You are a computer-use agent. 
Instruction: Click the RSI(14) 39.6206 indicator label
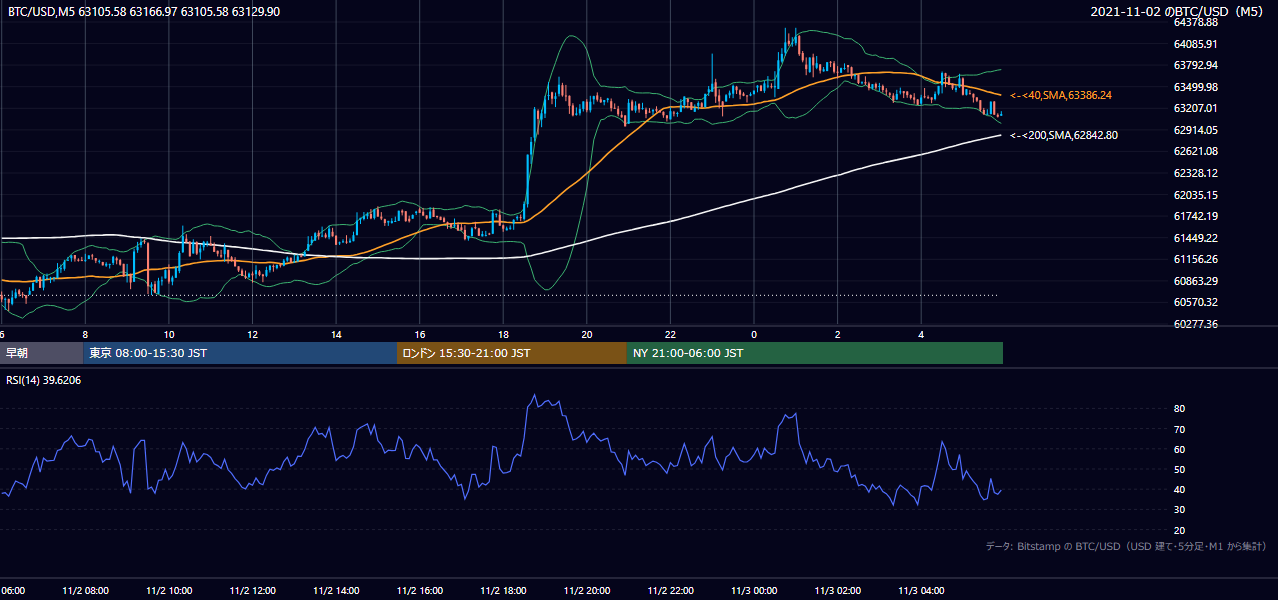[x=44, y=380]
